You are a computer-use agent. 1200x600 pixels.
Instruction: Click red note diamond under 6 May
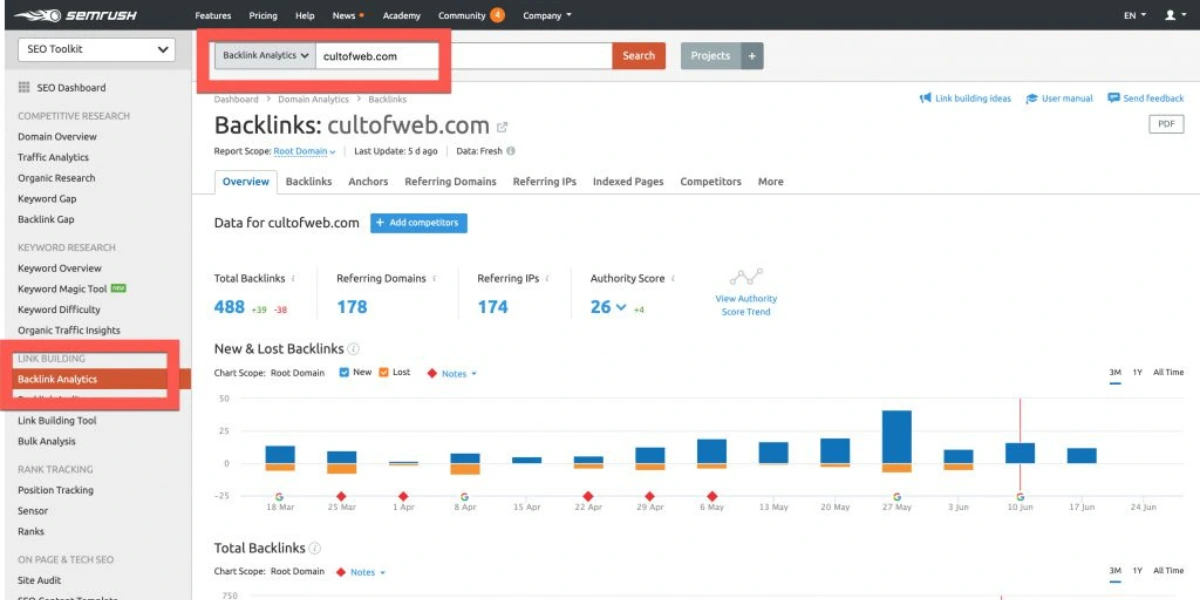click(x=712, y=496)
